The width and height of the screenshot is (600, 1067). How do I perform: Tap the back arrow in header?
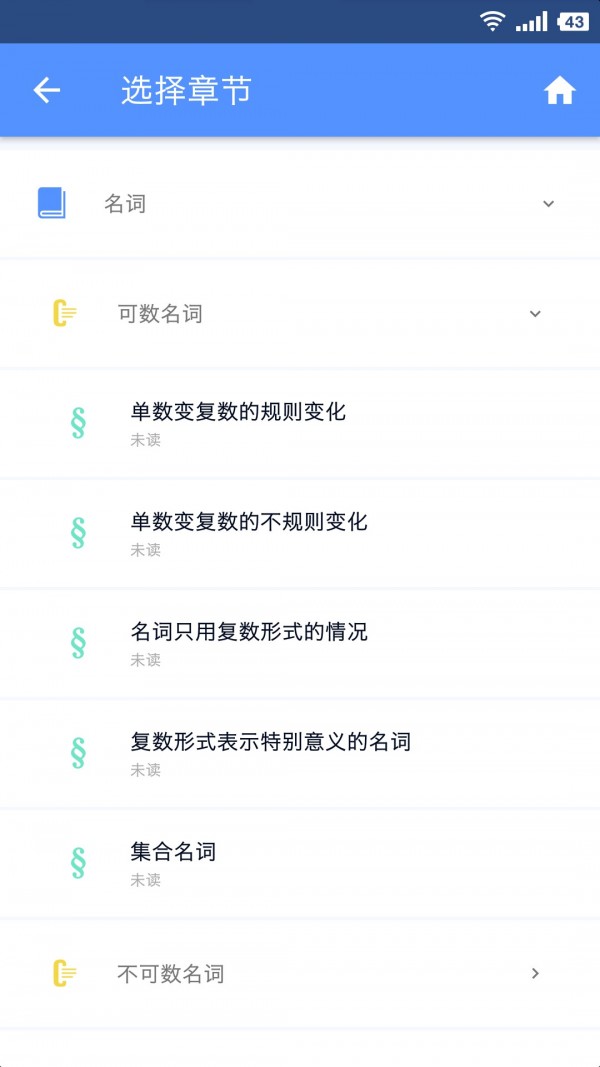tap(47, 90)
